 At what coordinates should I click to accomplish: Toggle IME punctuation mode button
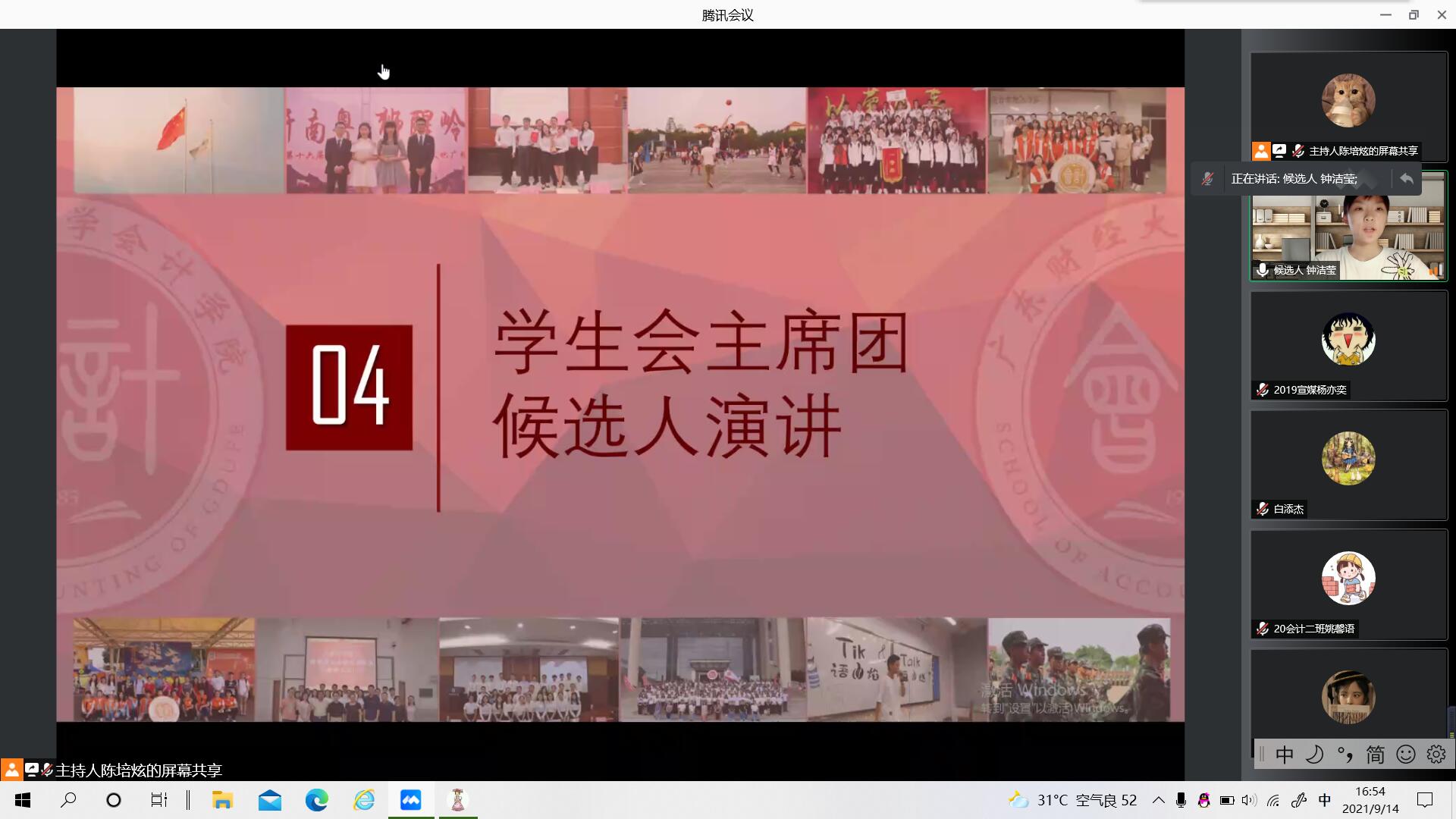(x=1345, y=754)
